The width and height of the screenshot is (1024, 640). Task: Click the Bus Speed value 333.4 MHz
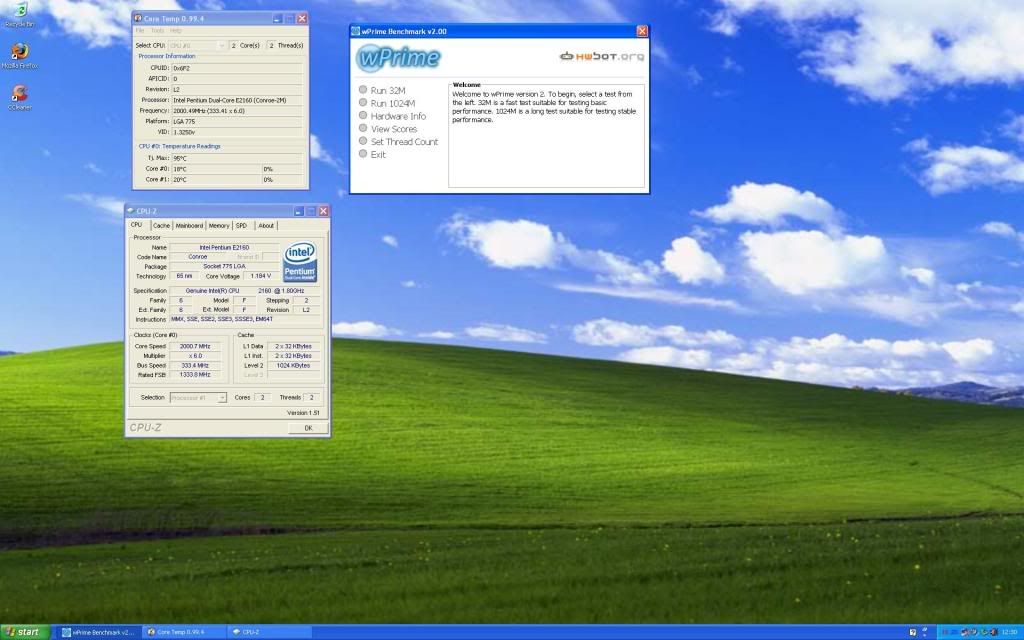click(x=195, y=366)
